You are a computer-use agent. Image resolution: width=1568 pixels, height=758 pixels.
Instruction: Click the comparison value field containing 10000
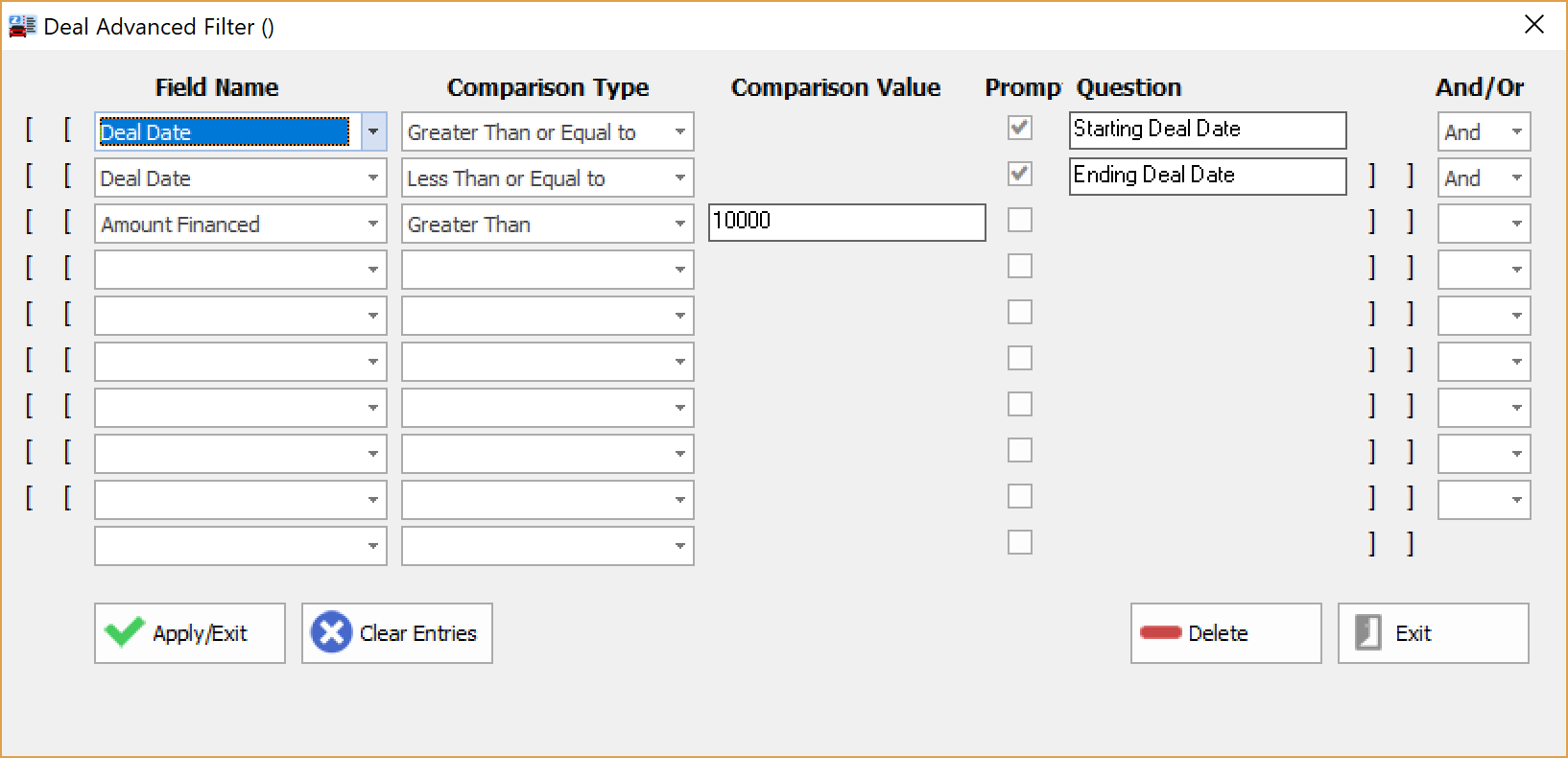[846, 223]
